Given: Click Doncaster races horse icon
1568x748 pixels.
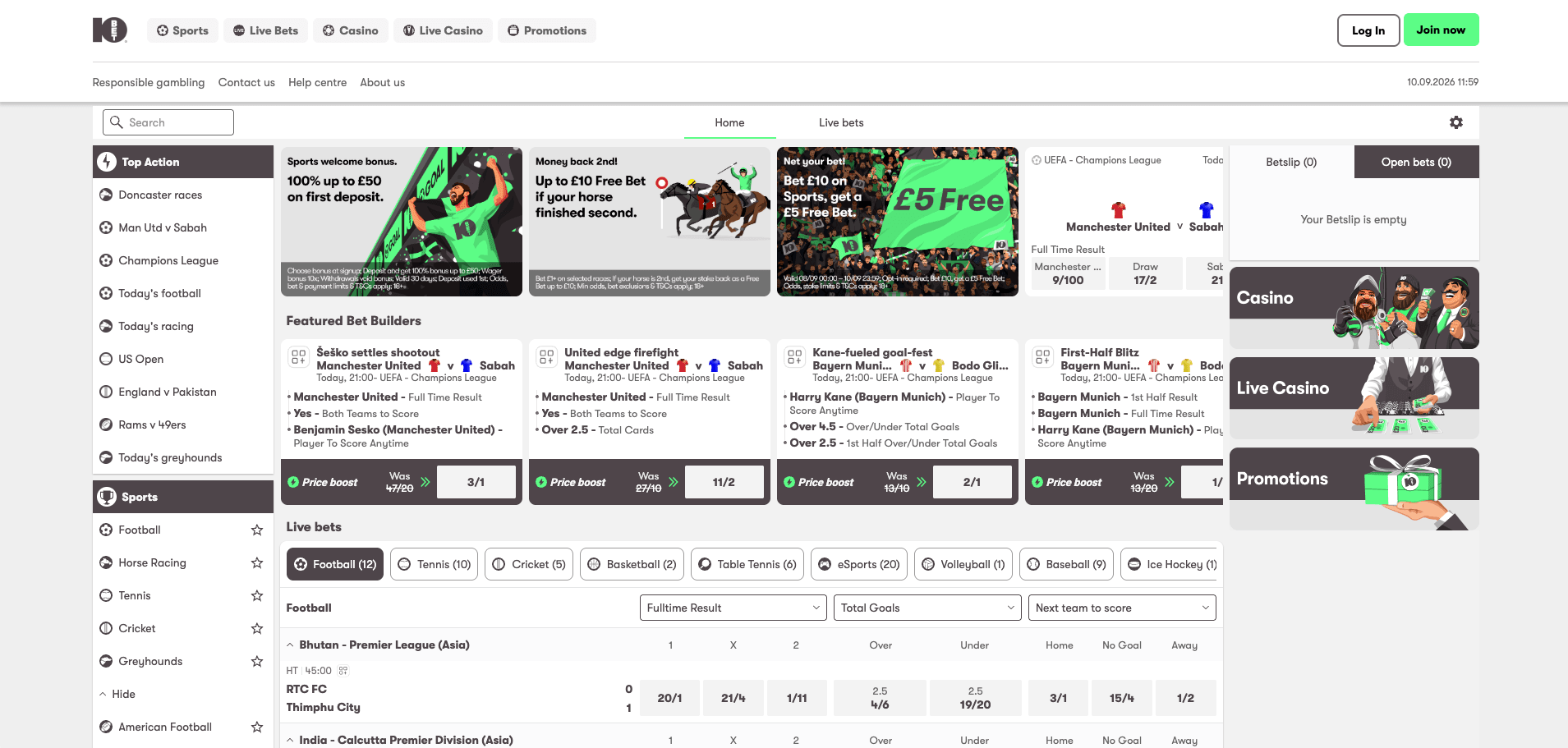Looking at the screenshot, I should [106, 195].
